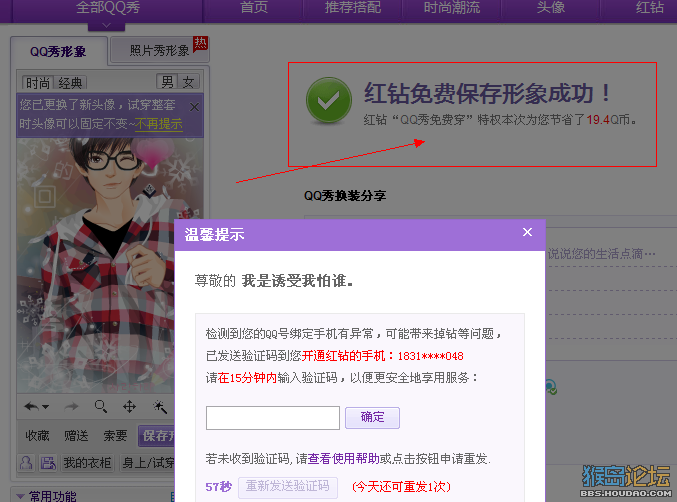Screen dimensions: 677x502
Task: Click the 今天还可重发1次 notice text
Action: [402, 487]
